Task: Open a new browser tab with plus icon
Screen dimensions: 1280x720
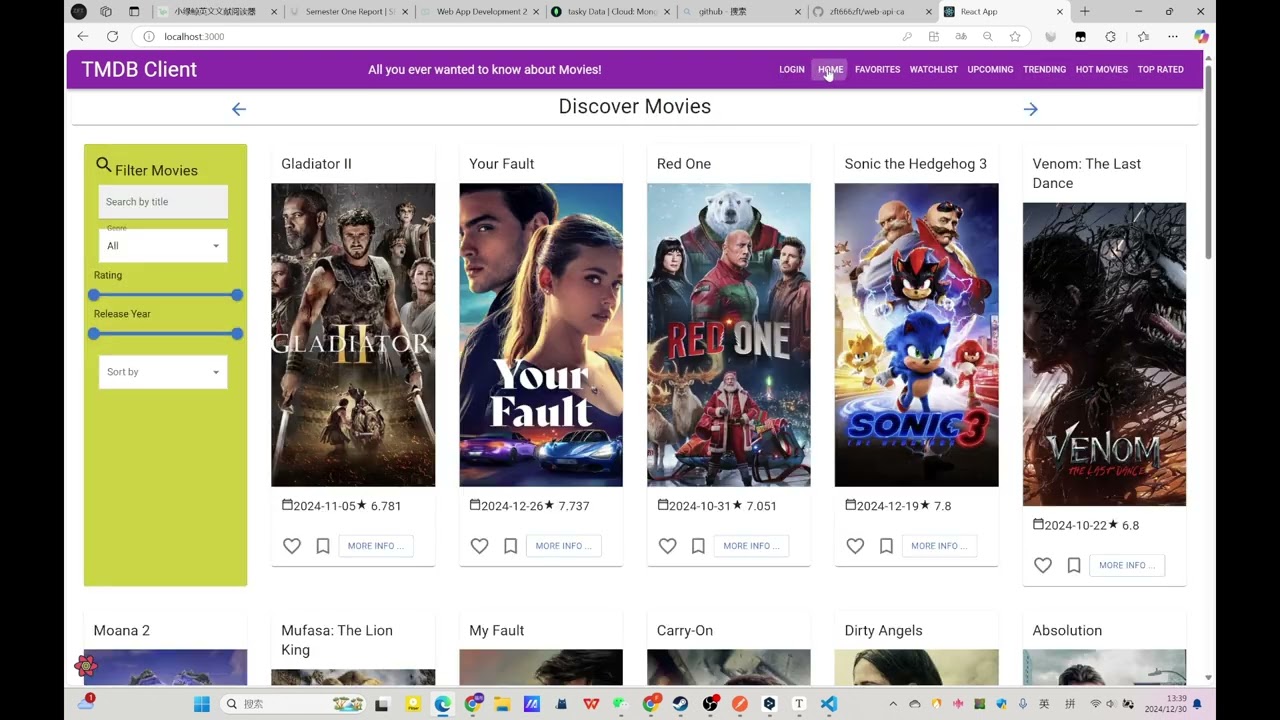Action: tap(1085, 11)
